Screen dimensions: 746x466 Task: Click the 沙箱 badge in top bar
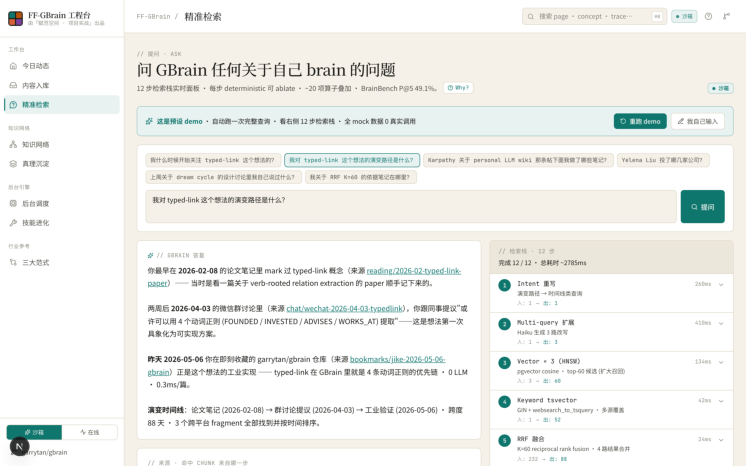(684, 17)
